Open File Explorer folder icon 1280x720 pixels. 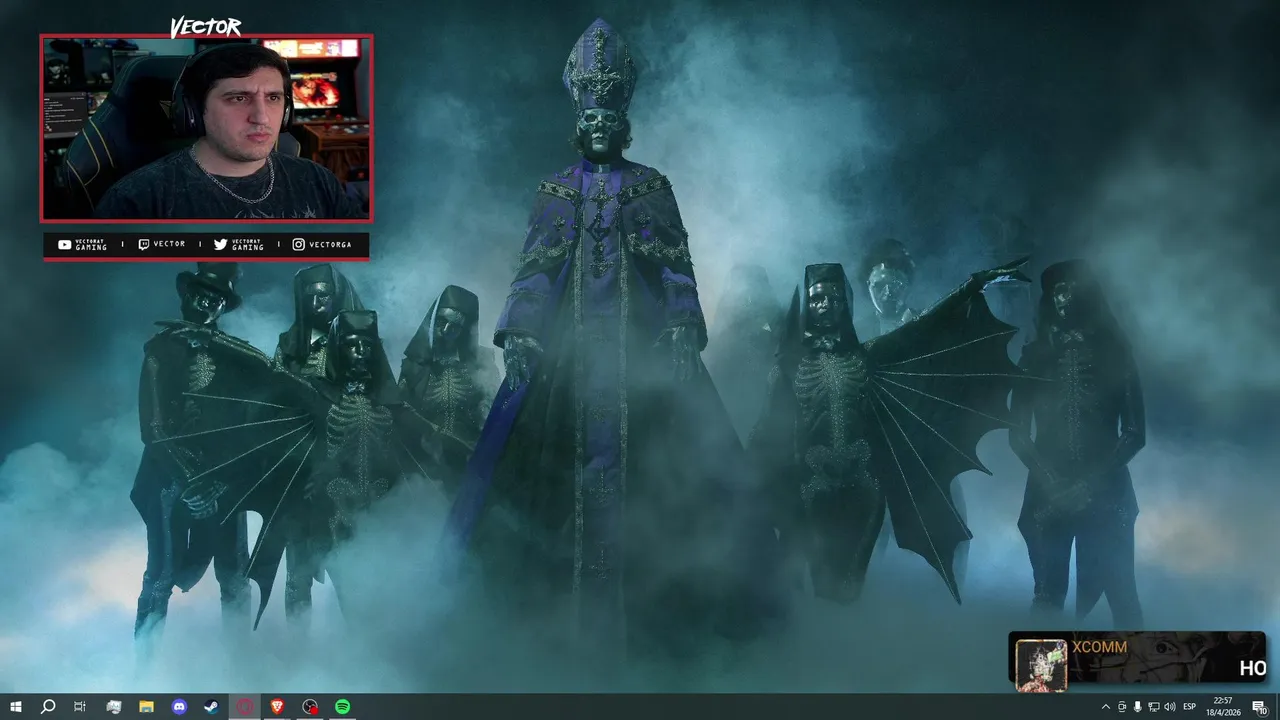click(146, 707)
